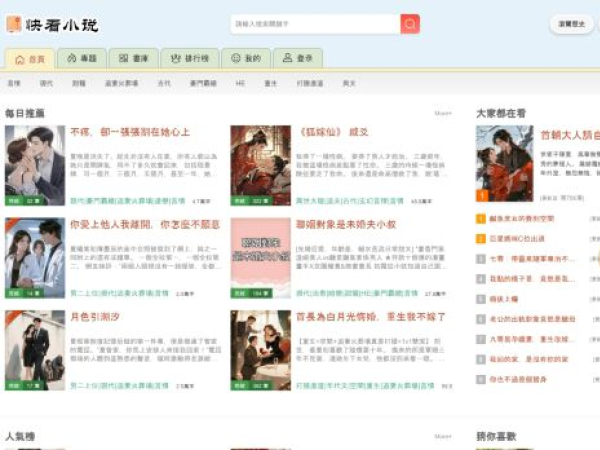This screenshot has width=600, height=450.
Task: Open rank 1 cover under 大家都在看
Action: (505, 163)
